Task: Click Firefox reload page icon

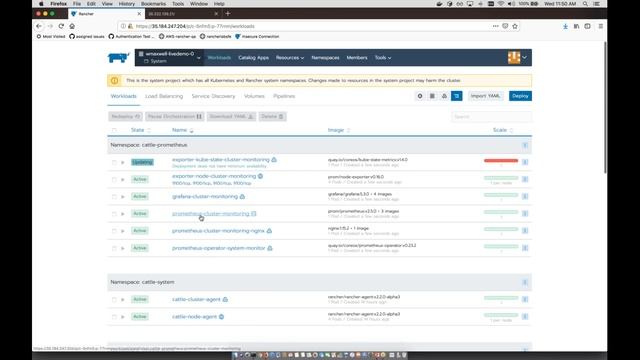Action: [61, 26]
